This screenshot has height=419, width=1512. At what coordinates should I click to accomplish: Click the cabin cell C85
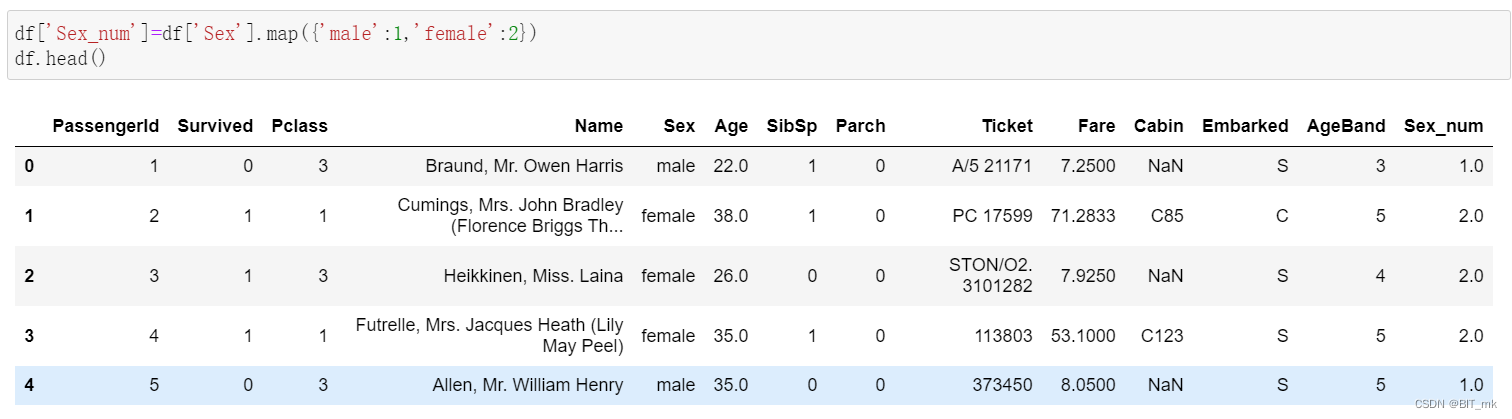click(x=1166, y=215)
